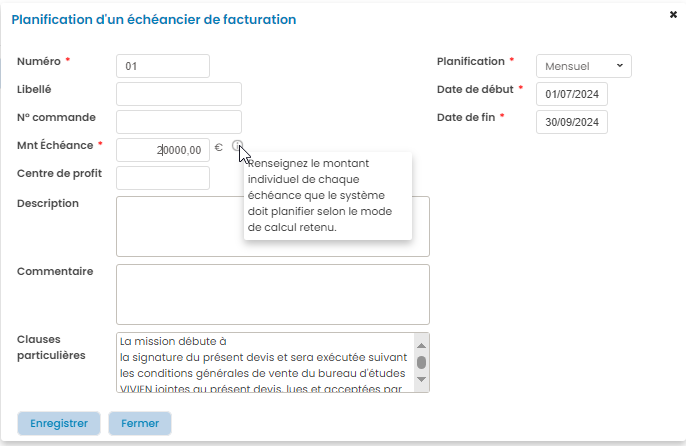Image resolution: width=686 pixels, height=446 pixels.
Task: Click the scrollbar thumb of the clauses box
Action: (421, 362)
